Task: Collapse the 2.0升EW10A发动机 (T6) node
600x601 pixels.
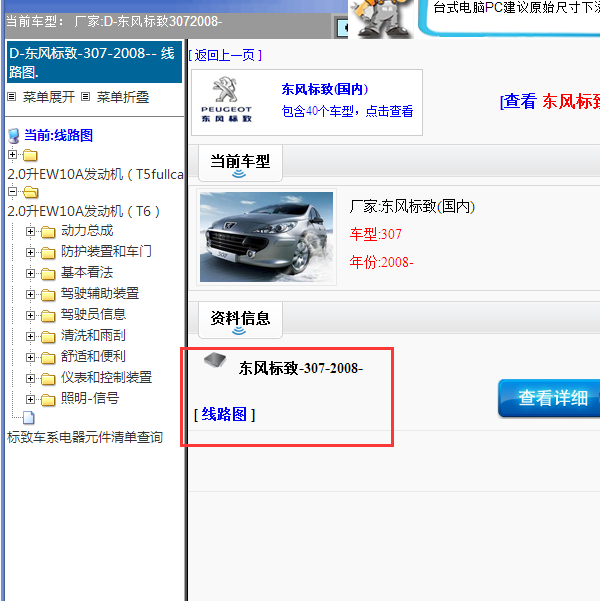Action: (x=12, y=191)
